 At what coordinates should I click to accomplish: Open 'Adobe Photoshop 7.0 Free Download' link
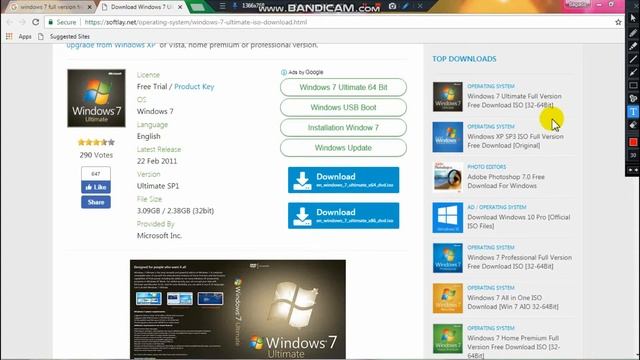pos(506,181)
